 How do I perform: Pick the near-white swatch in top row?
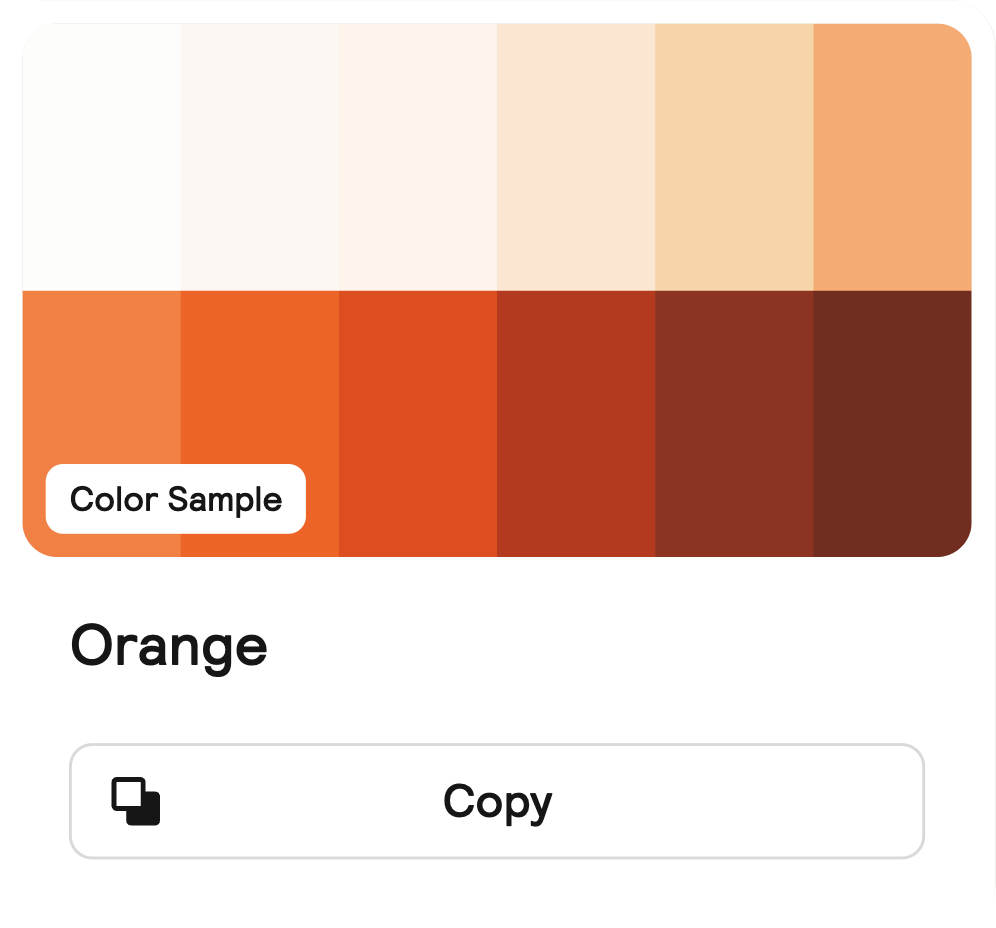(101, 157)
